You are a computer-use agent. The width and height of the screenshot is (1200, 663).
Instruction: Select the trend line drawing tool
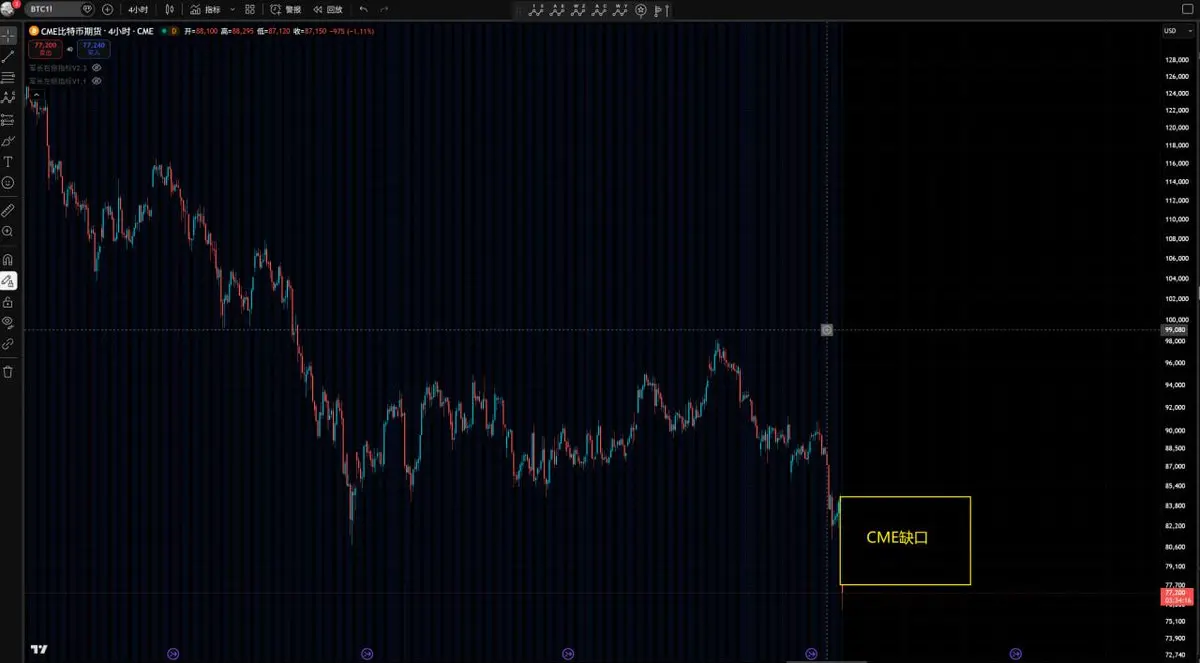pyautogui.click(x=8, y=56)
